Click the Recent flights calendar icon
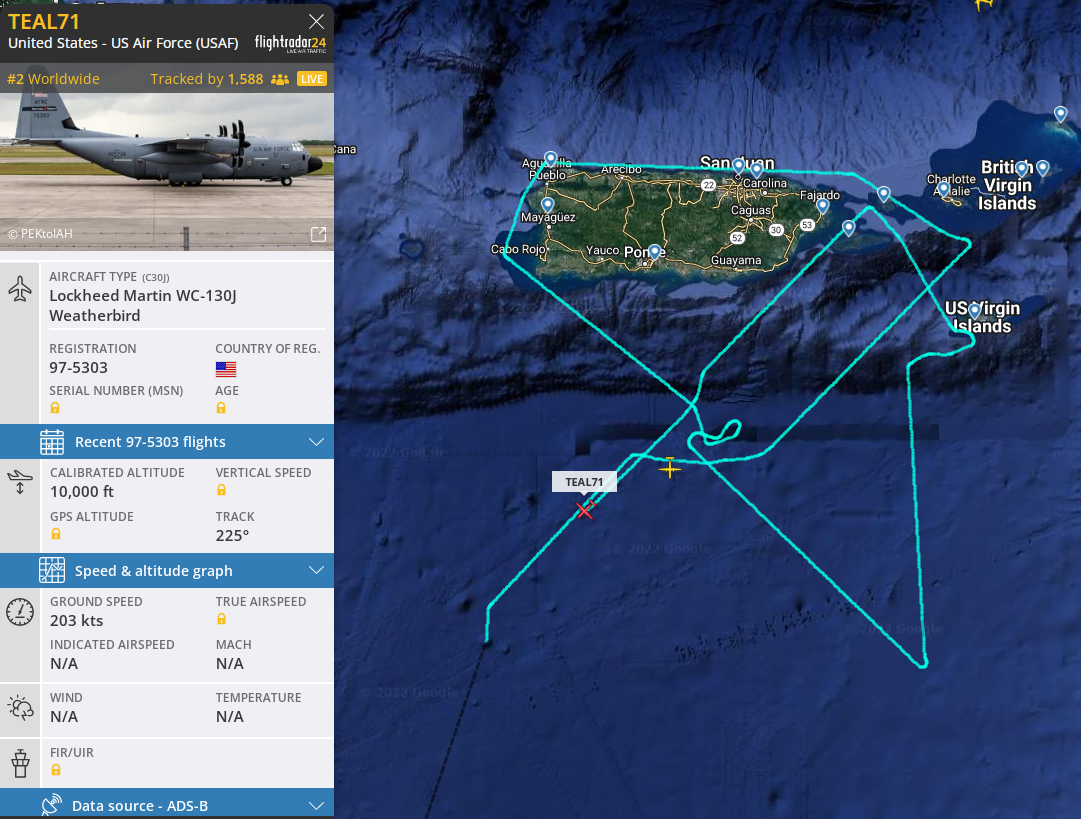Image resolution: width=1081 pixels, height=819 pixels. point(52,442)
